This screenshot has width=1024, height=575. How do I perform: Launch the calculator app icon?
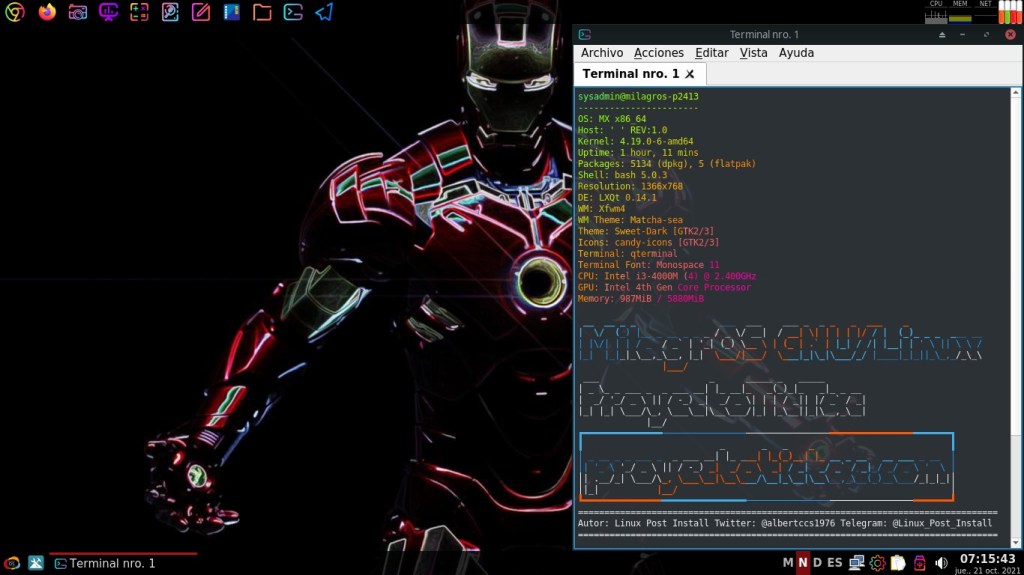[x=140, y=13]
